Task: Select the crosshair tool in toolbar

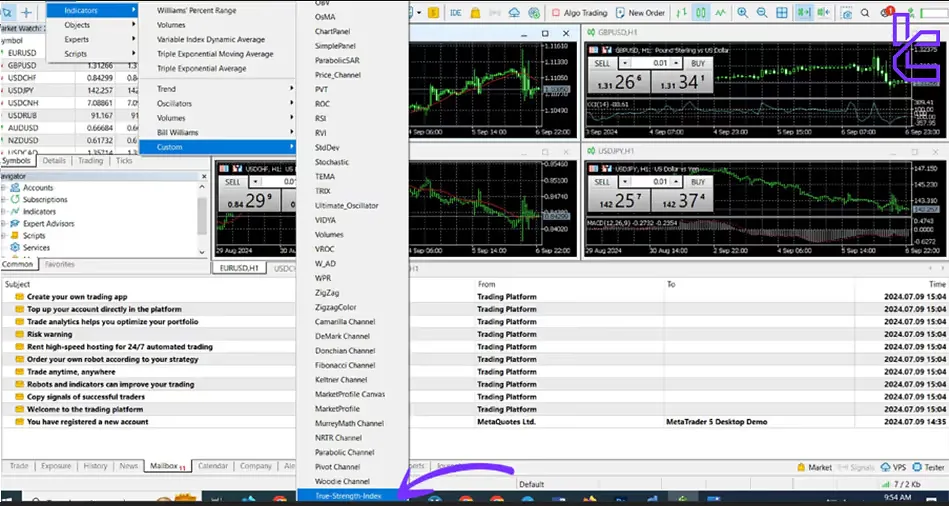Action: 26,12
